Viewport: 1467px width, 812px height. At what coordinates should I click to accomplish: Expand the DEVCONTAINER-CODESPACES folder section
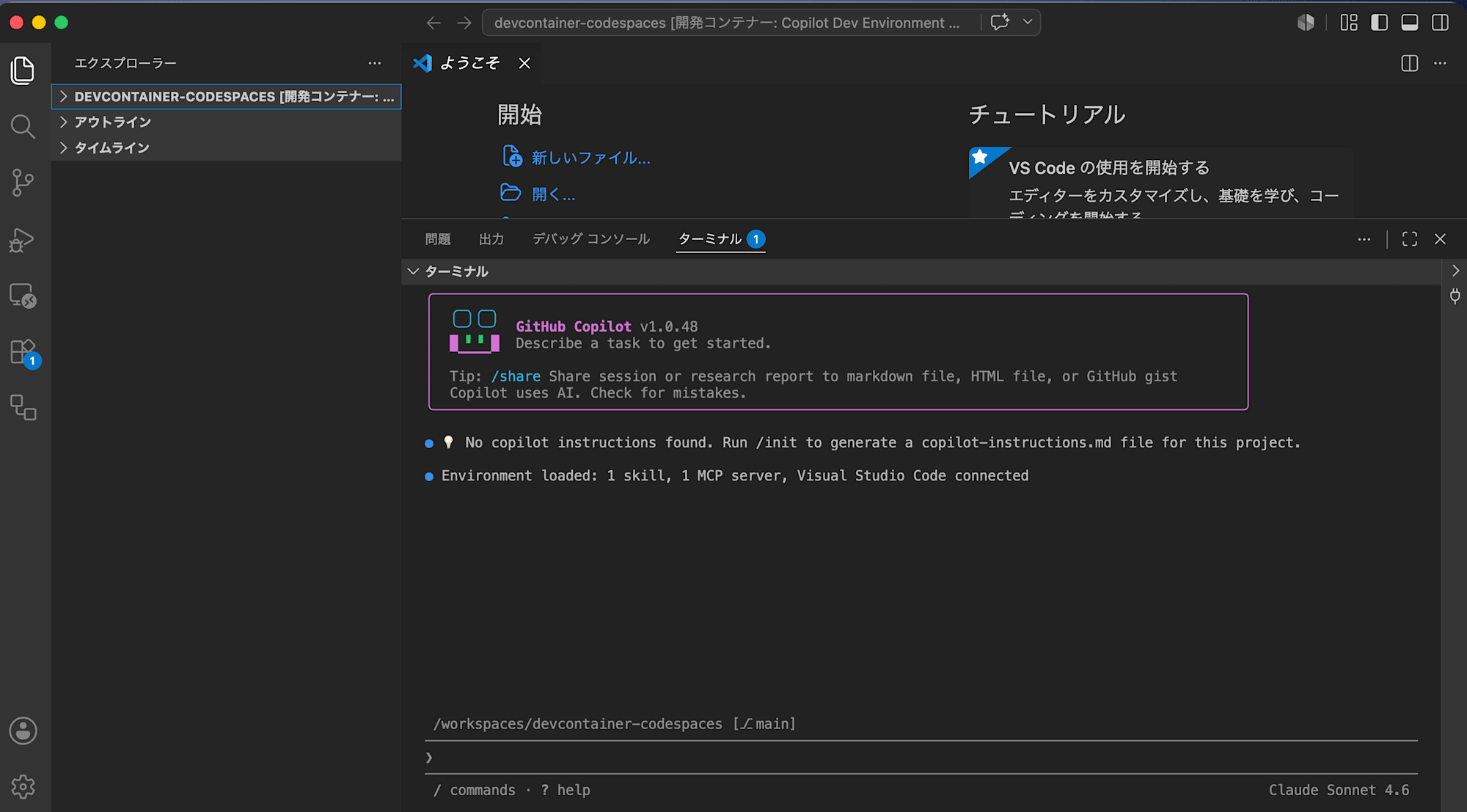[227, 97]
